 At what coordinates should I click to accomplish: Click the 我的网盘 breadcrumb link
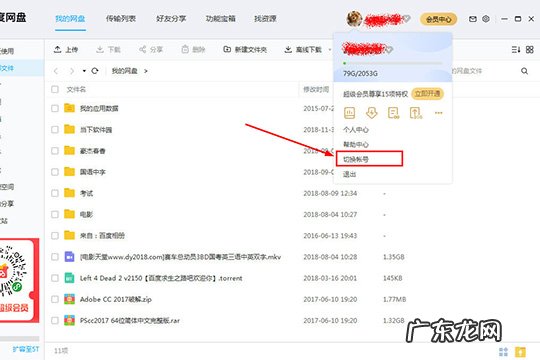pos(124,71)
